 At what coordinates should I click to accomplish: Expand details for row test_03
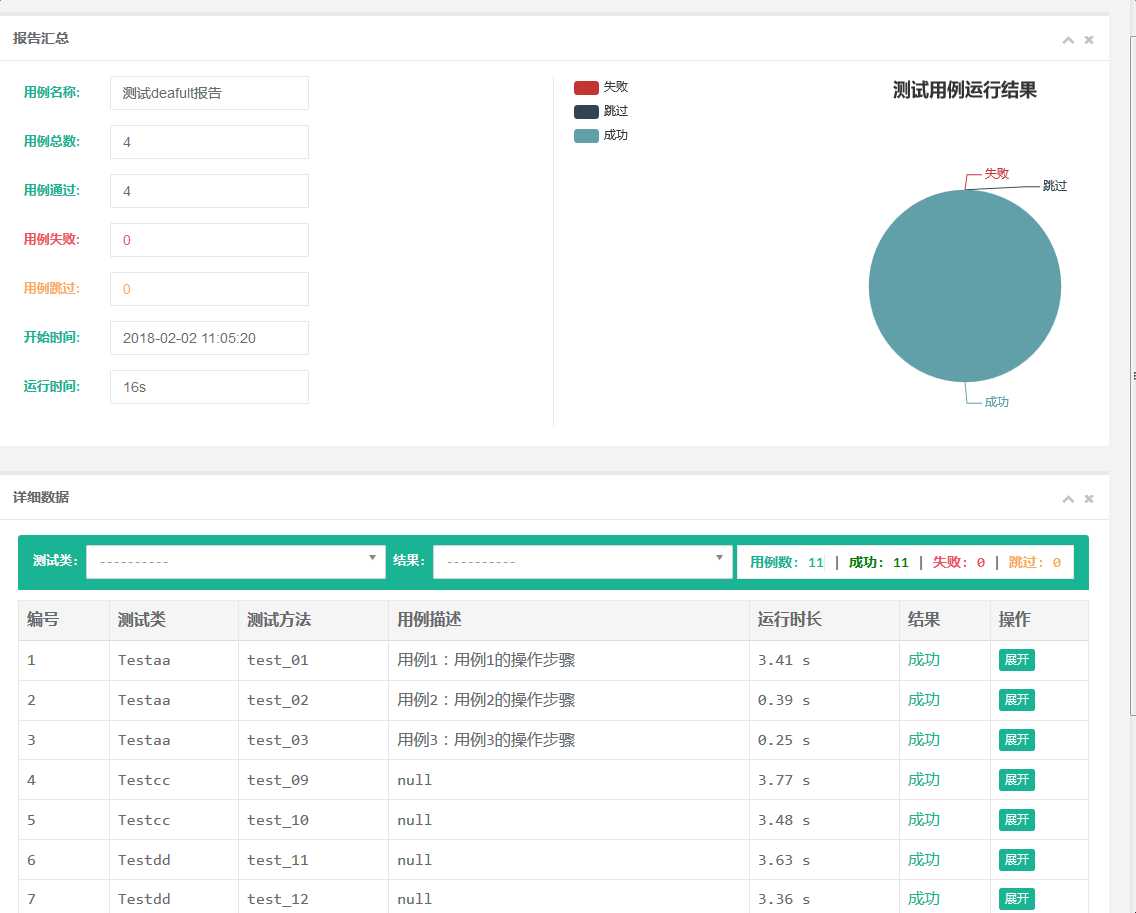(x=1016, y=740)
